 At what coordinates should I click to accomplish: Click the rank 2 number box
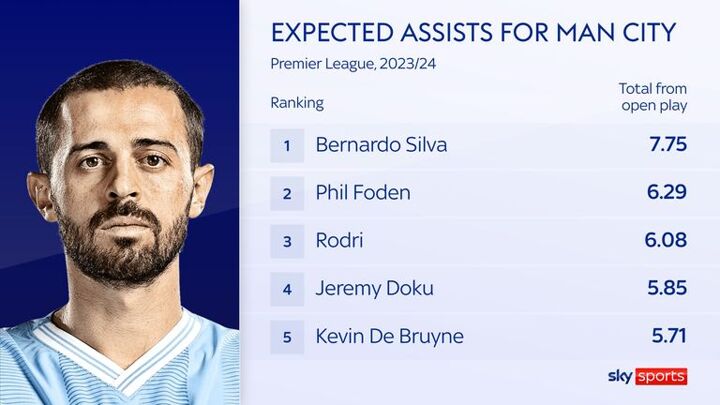click(x=287, y=193)
